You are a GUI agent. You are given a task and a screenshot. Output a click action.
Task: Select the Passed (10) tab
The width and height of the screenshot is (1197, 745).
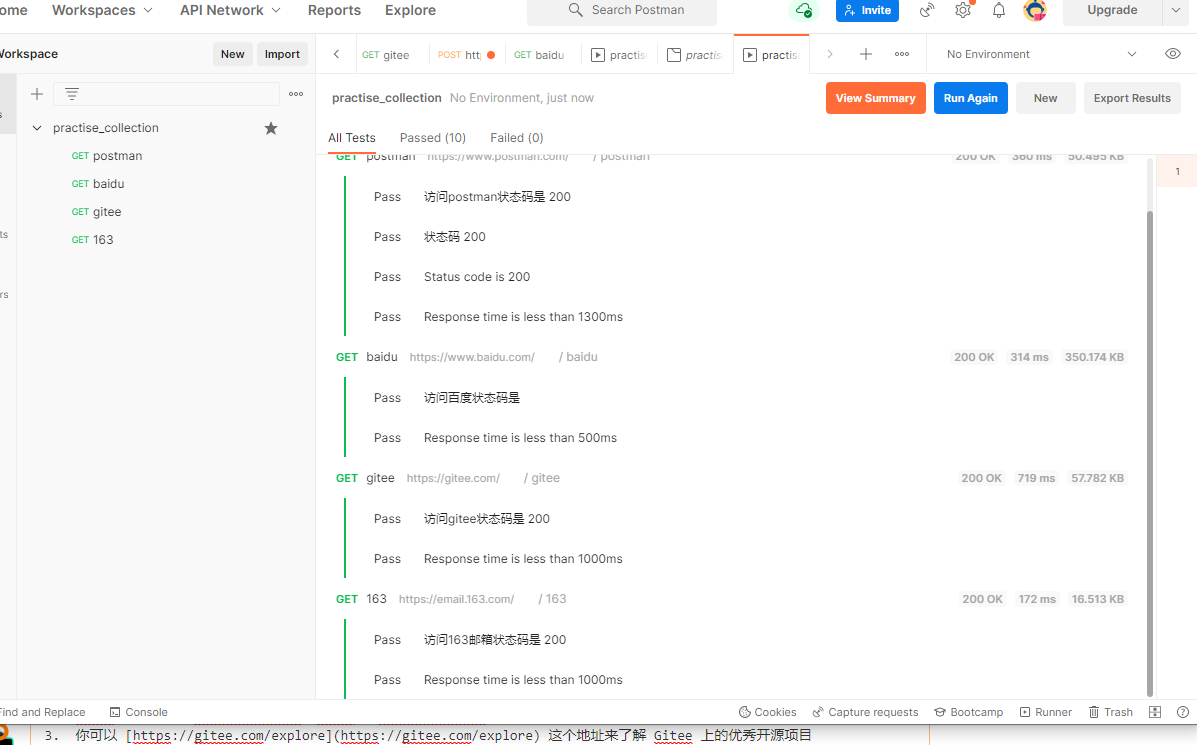(433, 138)
